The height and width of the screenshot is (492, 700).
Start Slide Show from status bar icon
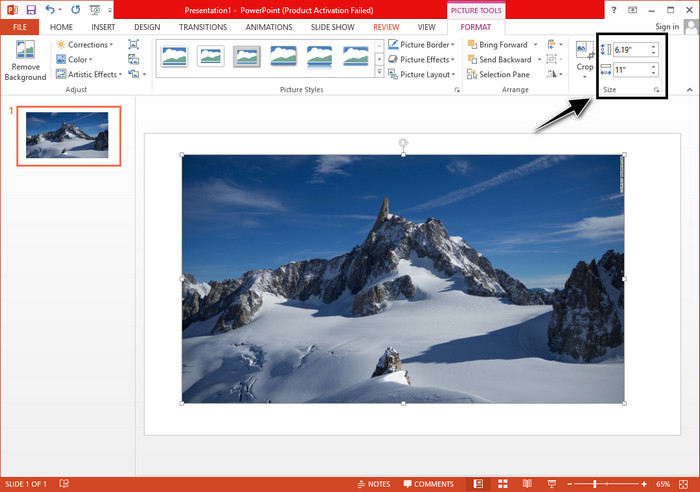(552, 484)
